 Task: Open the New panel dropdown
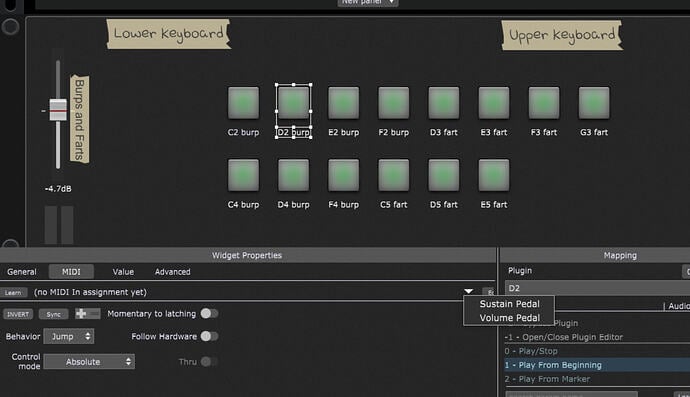pyautogui.click(x=368, y=2)
